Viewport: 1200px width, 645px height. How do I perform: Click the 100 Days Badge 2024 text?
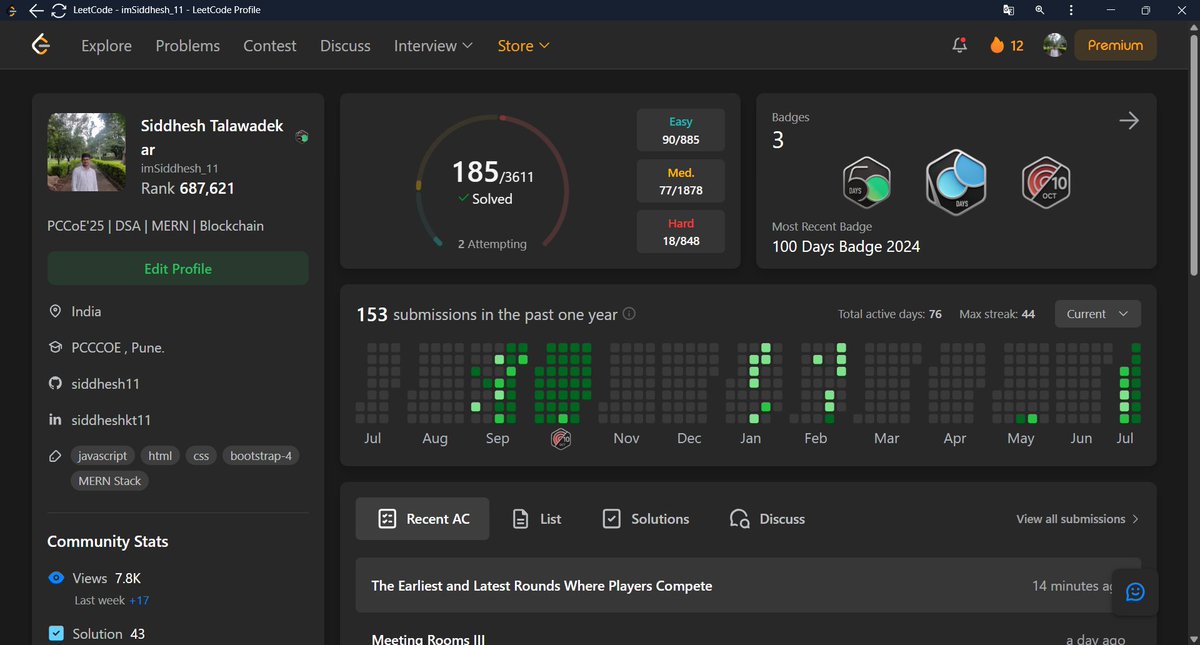pos(846,246)
